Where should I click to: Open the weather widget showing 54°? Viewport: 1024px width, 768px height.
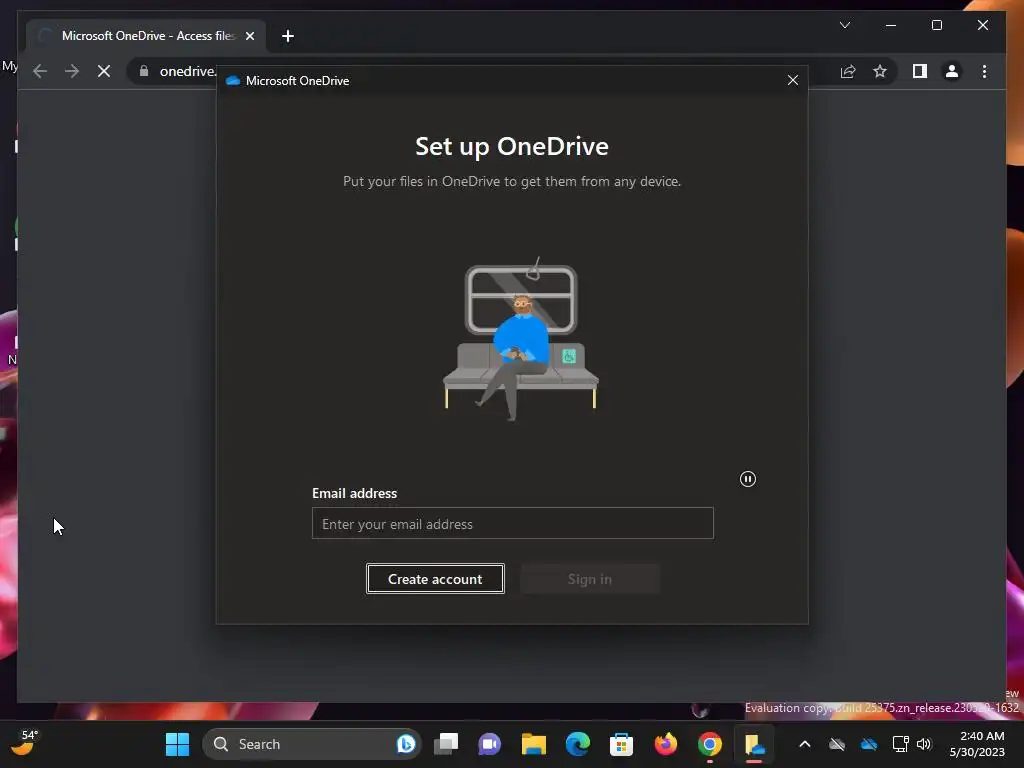[x=25, y=743]
